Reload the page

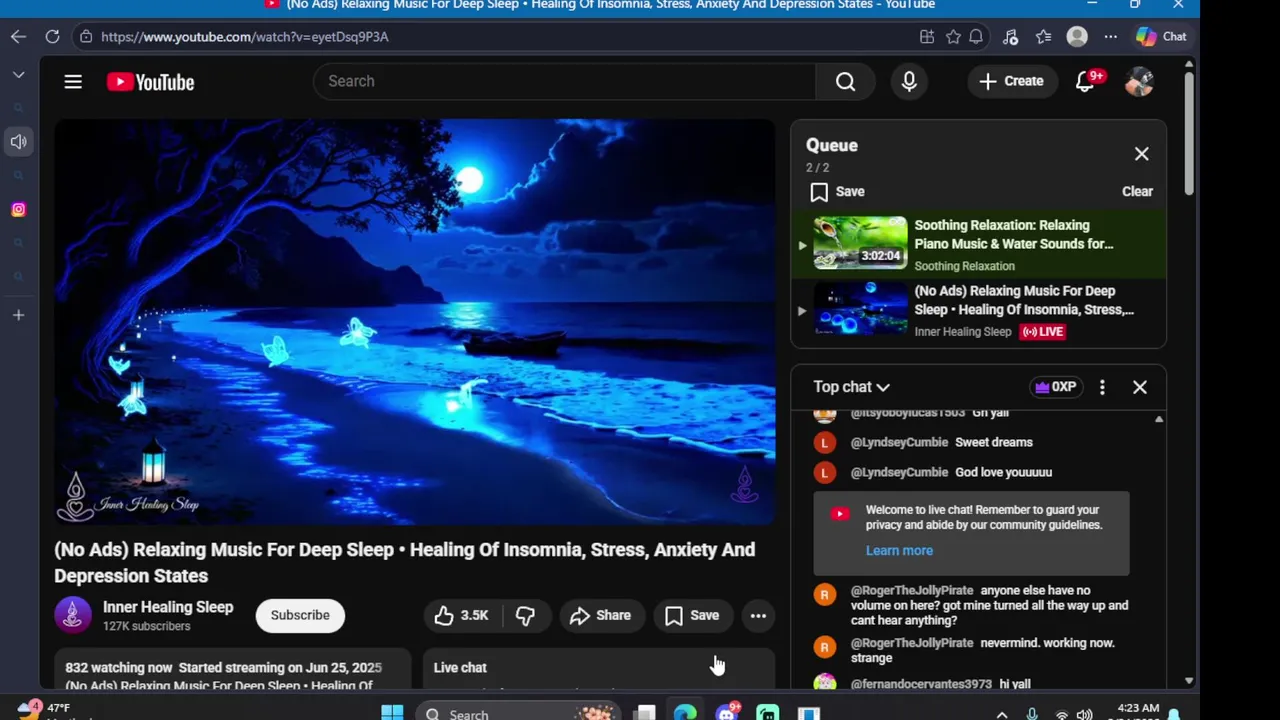click(52, 37)
